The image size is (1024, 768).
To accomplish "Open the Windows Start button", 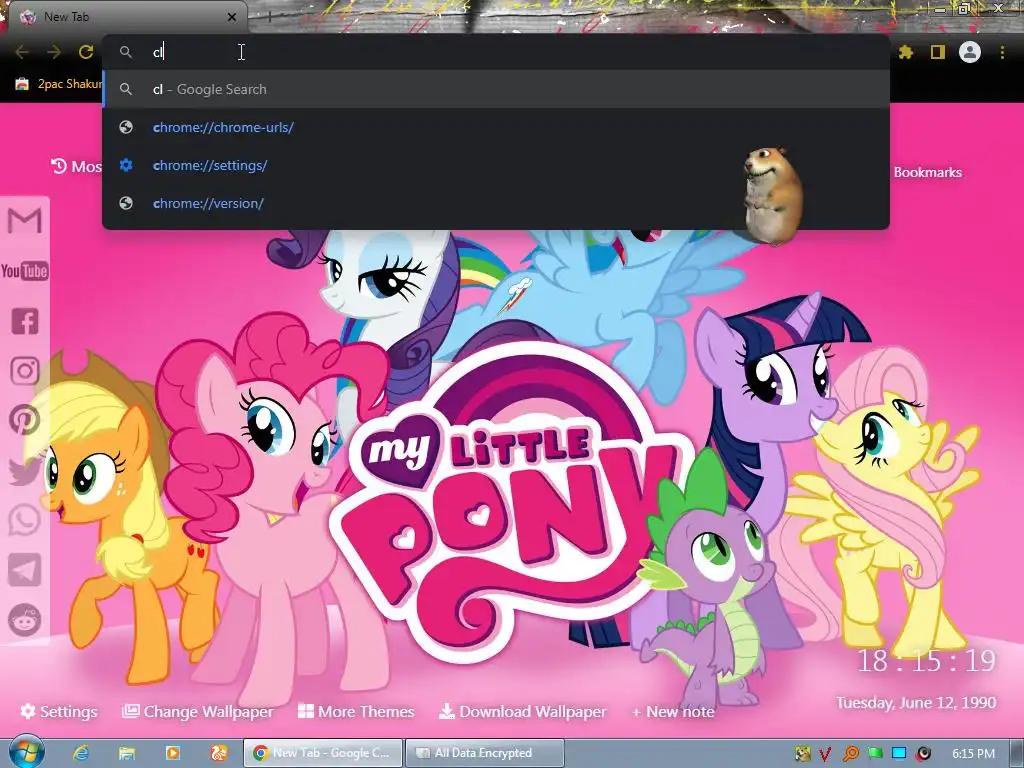I will pos(26,752).
